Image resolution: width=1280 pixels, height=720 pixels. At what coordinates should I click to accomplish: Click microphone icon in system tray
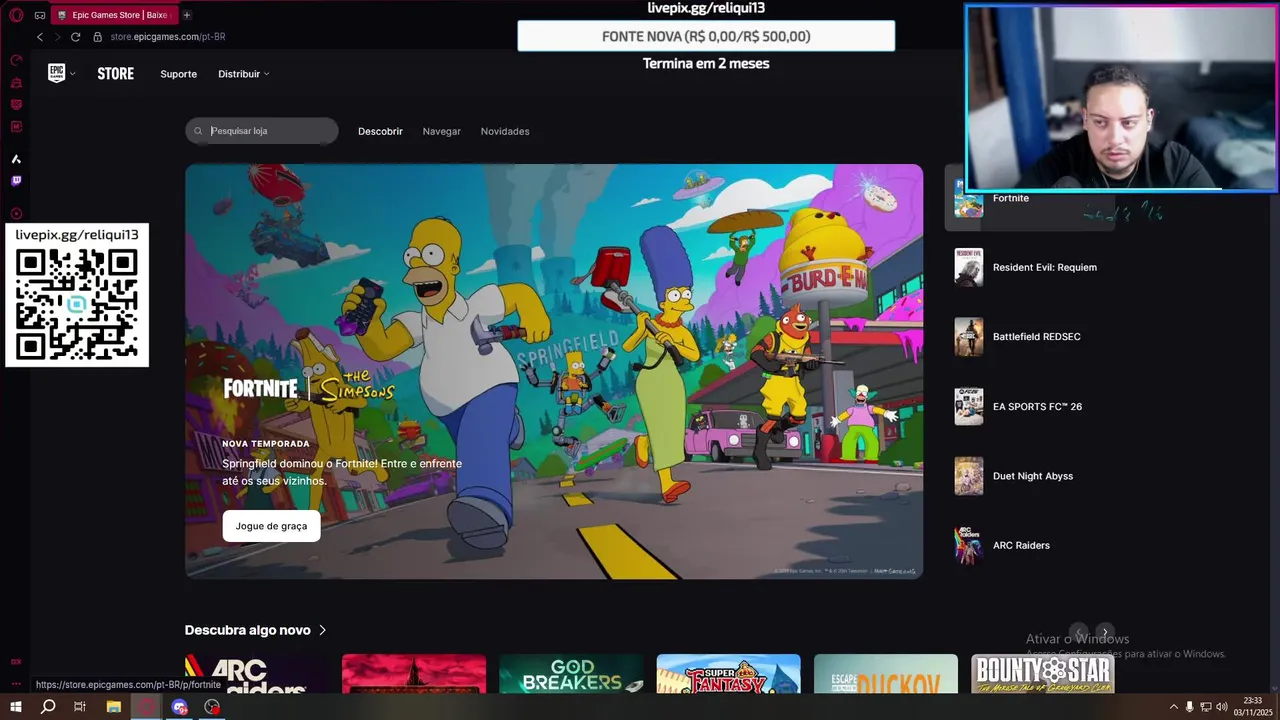(x=1189, y=707)
